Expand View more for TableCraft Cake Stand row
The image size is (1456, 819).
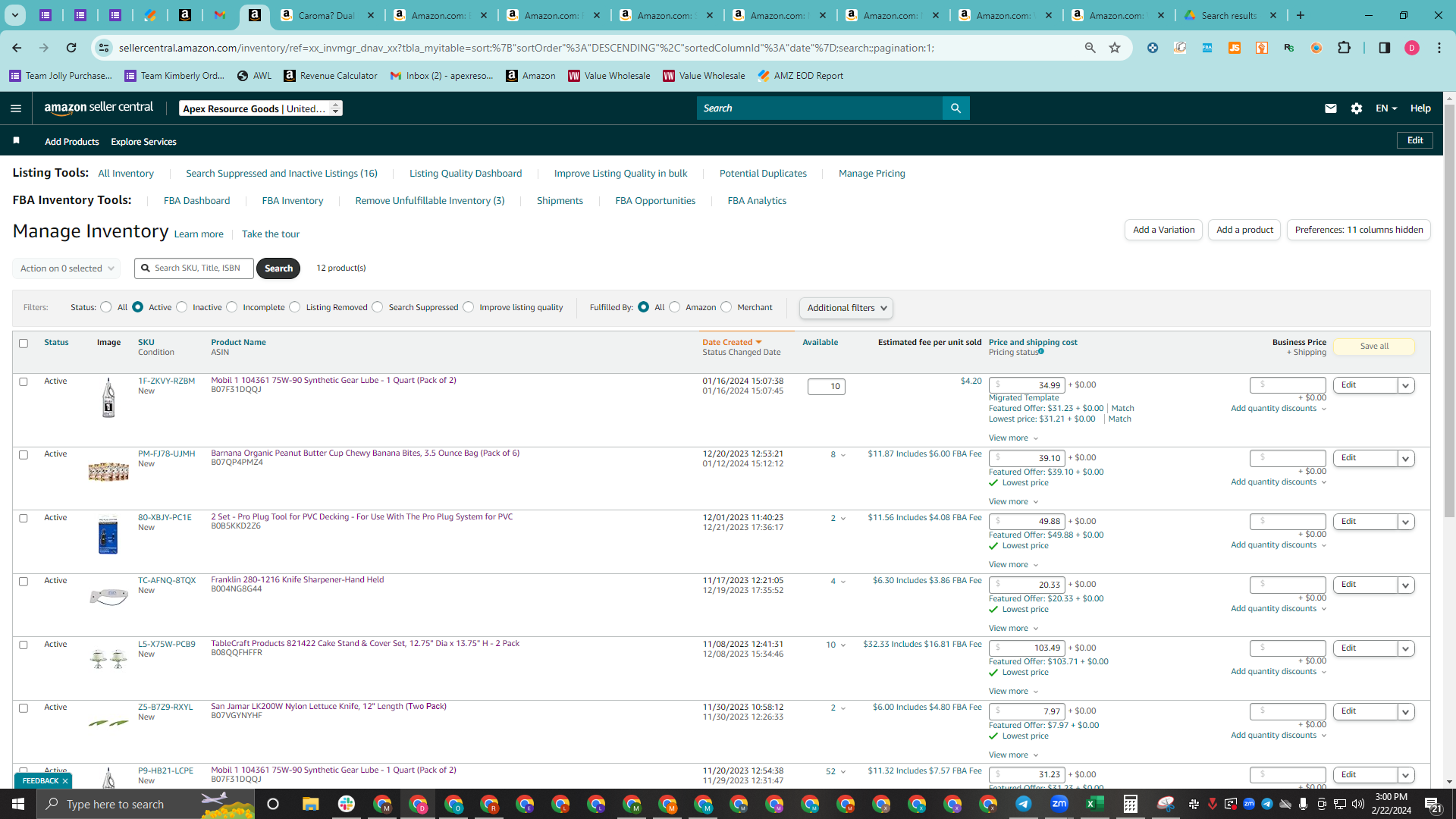click(1013, 692)
